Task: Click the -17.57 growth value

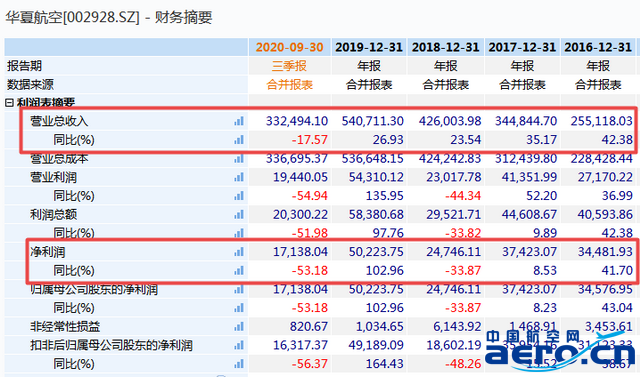Action: 309,140
